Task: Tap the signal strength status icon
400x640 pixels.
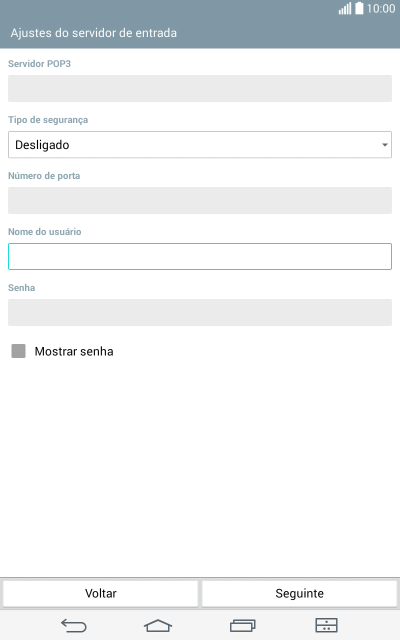Action: [345, 9]
